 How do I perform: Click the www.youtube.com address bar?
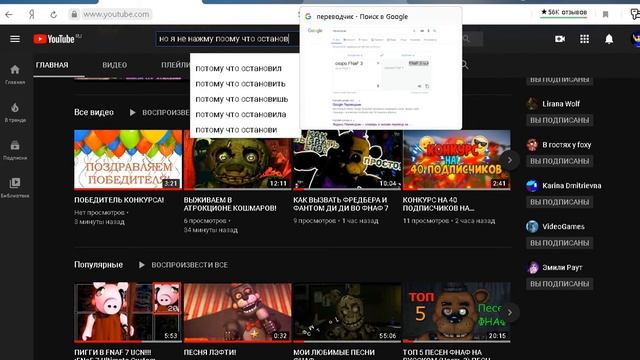click(x=116, y=15)
